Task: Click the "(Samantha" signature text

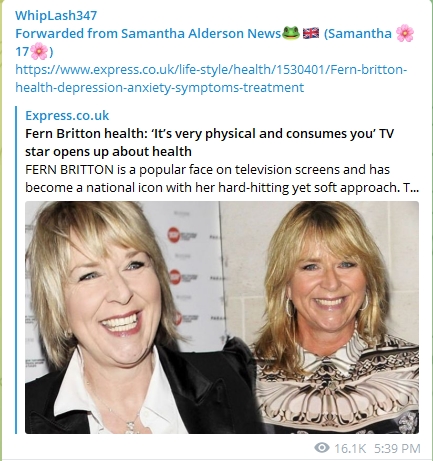Action: coord(357,33)
